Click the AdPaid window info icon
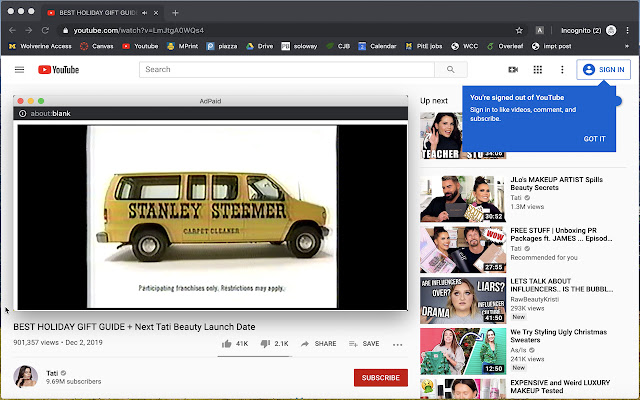This screenshot has height=400, width=640. [x=22, y=113]
